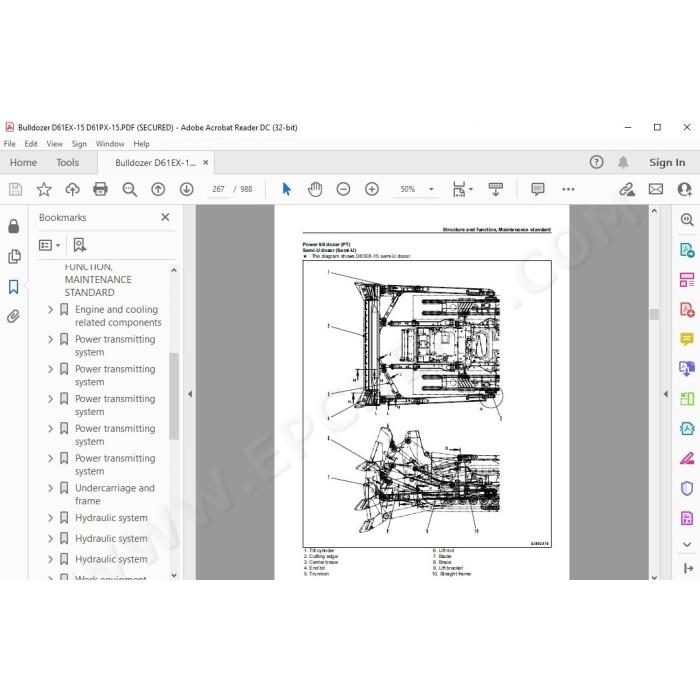The width and height of the screenshot is (700, 700).
Task: Open the File menu
Action: (x=9, y=144)
